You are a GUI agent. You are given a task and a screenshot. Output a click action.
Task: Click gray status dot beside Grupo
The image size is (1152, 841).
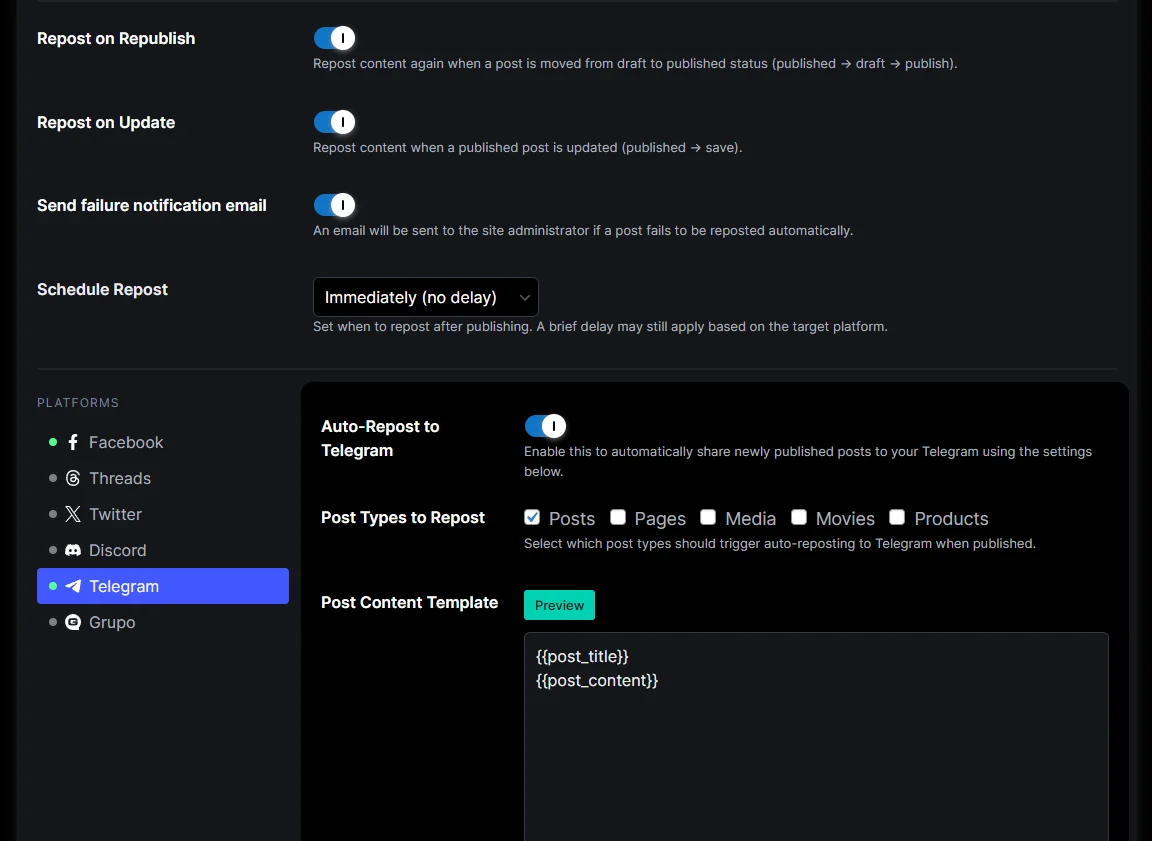pyautogui.click(x=53, y=622)
